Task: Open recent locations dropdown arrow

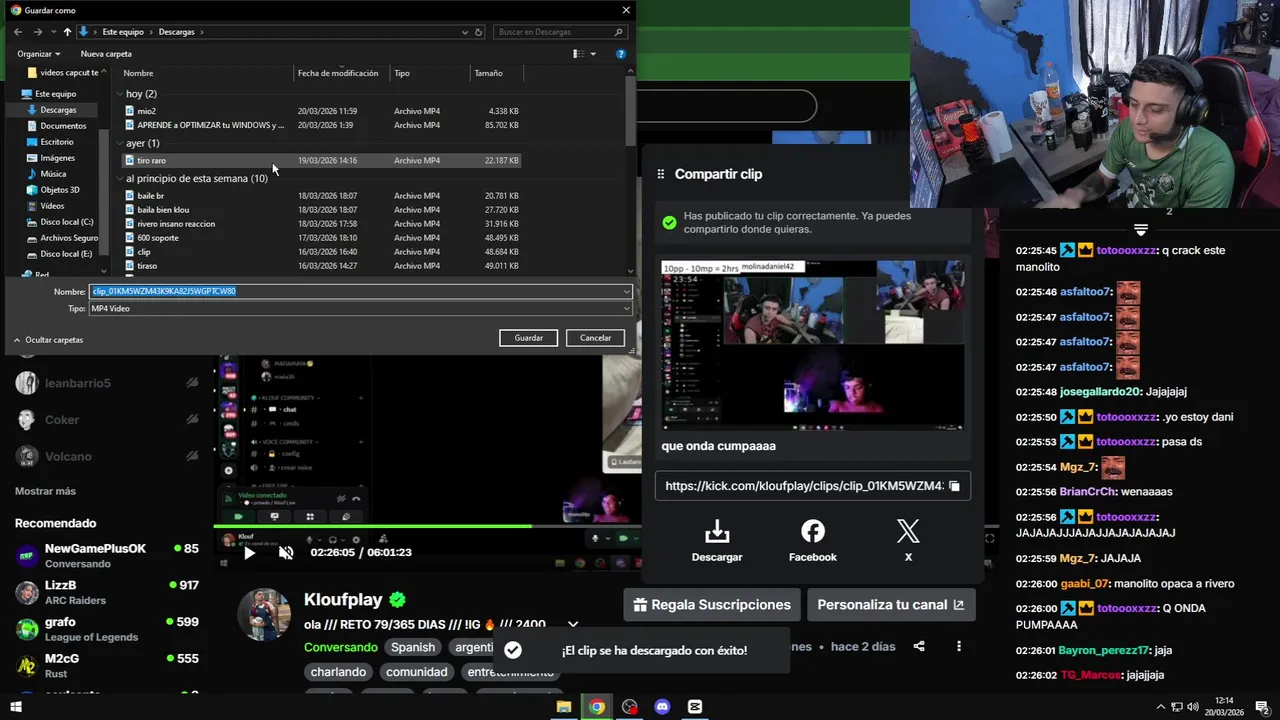Action: click(54, 32)
